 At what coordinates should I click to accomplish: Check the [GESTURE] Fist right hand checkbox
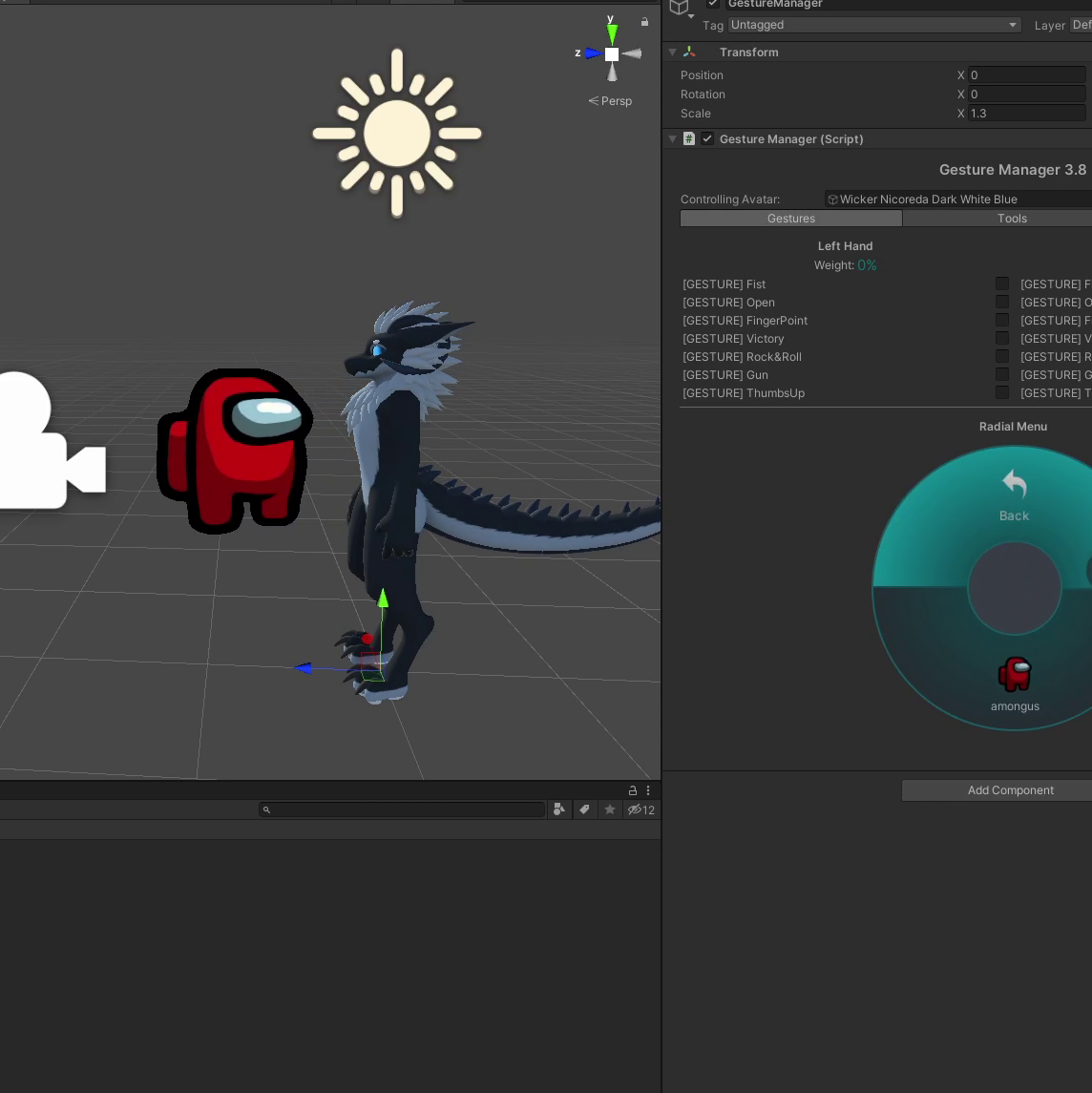click(1002, 284)
